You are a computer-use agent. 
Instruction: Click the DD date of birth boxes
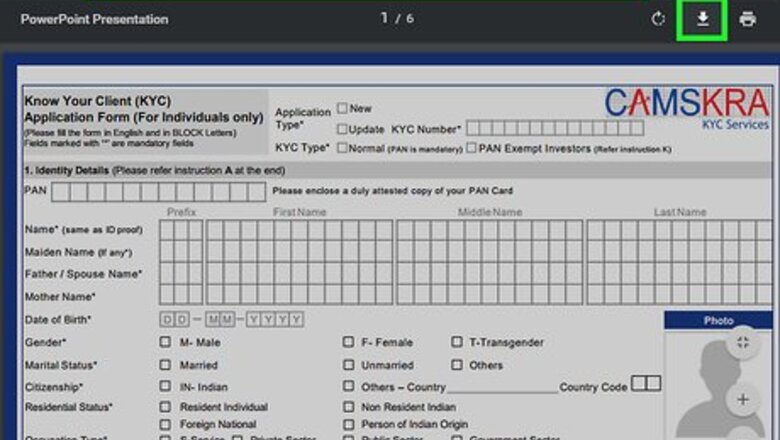pos(175,319)
